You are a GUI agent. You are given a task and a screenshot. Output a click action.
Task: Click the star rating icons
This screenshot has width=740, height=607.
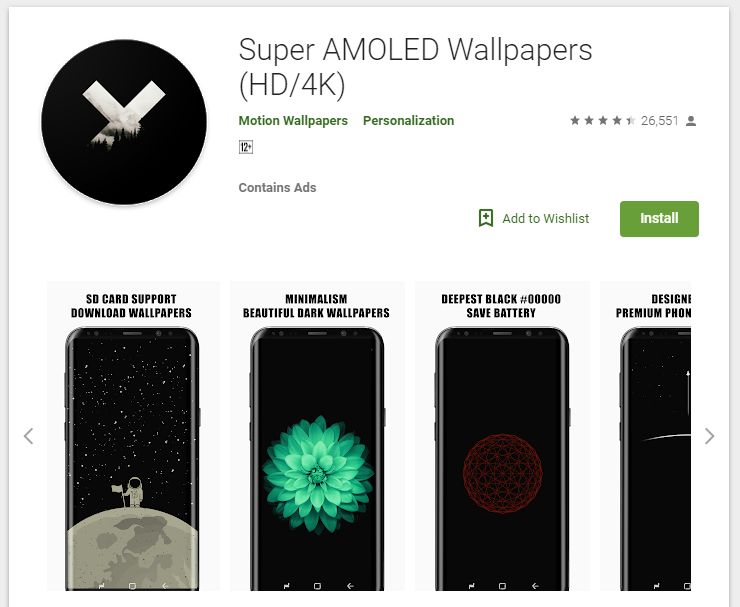[602, 121]
